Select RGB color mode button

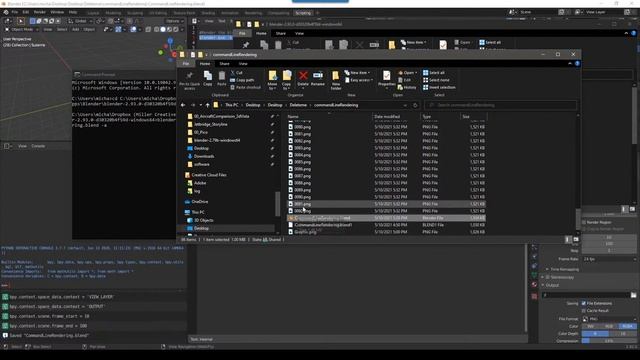point(609,327)
